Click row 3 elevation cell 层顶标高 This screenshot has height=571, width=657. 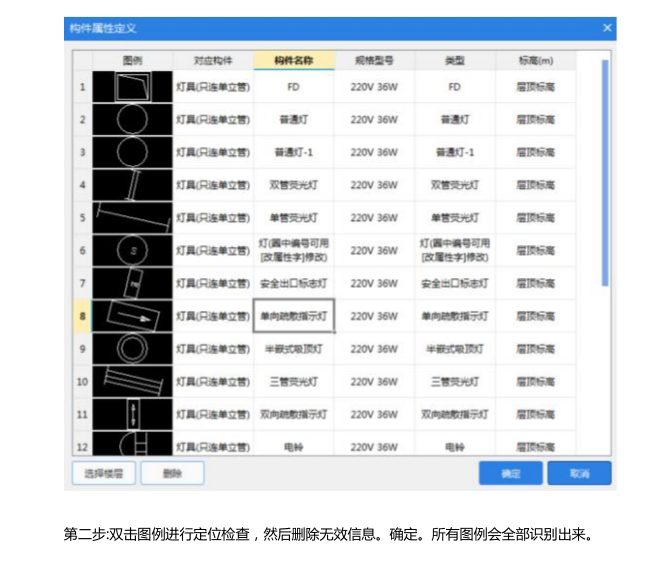pyautogui.click(x=535, y=152)
